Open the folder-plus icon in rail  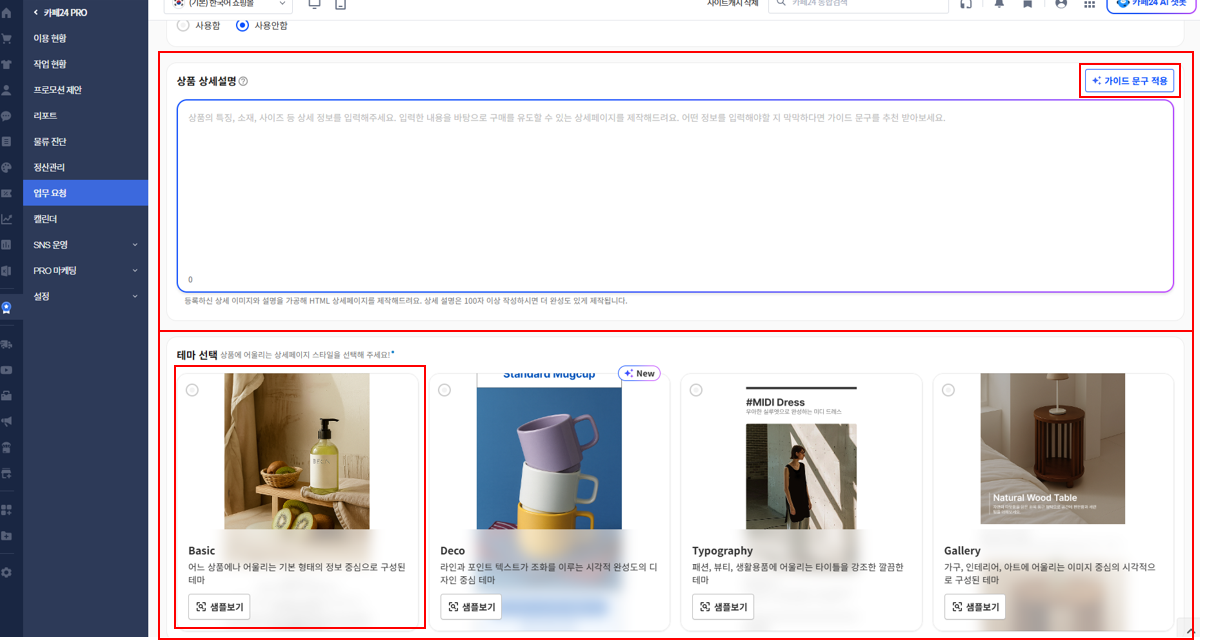[7, 535]
